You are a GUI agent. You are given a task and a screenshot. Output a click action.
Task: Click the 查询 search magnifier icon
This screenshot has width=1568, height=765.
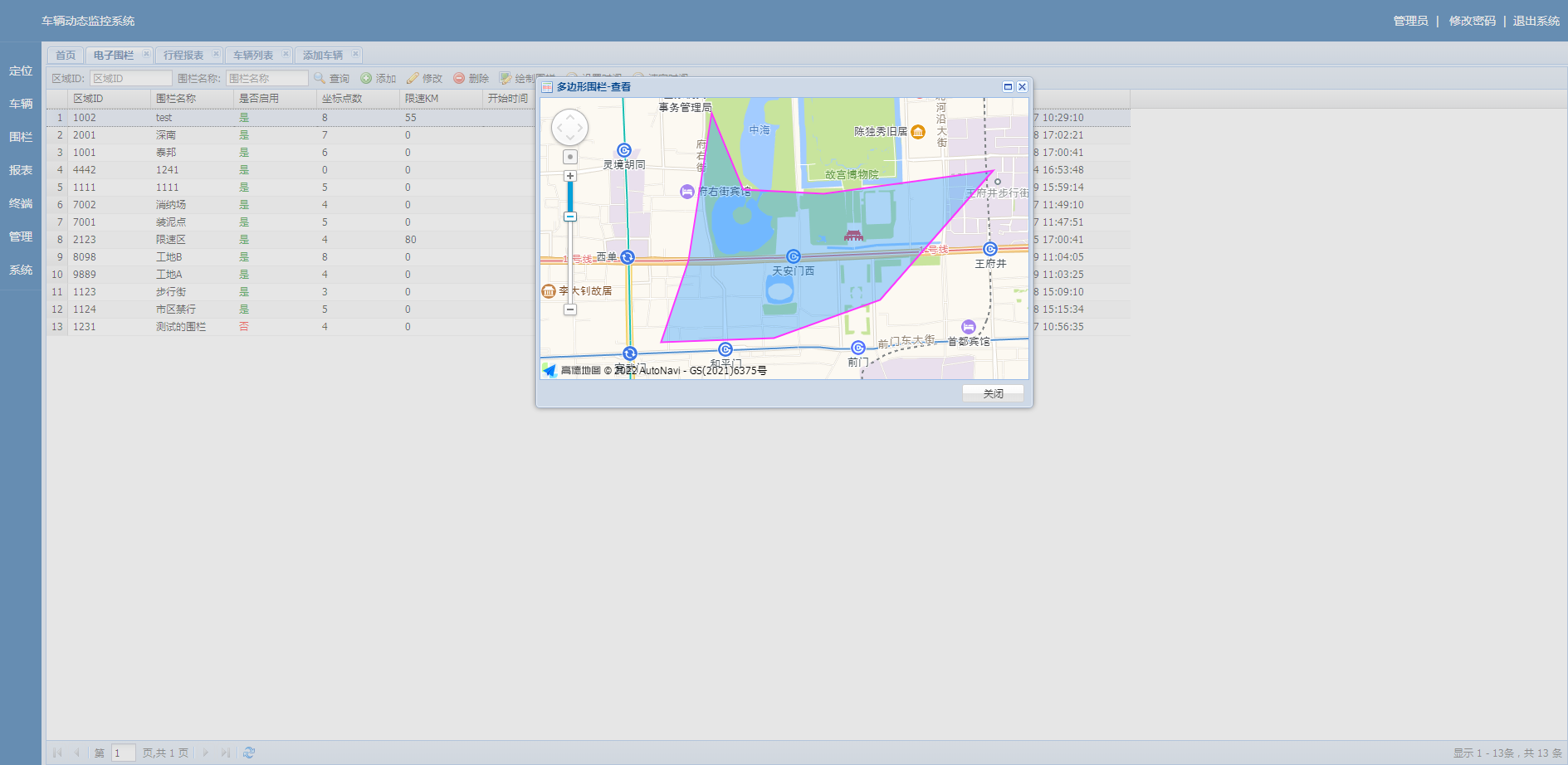(320, 78)
